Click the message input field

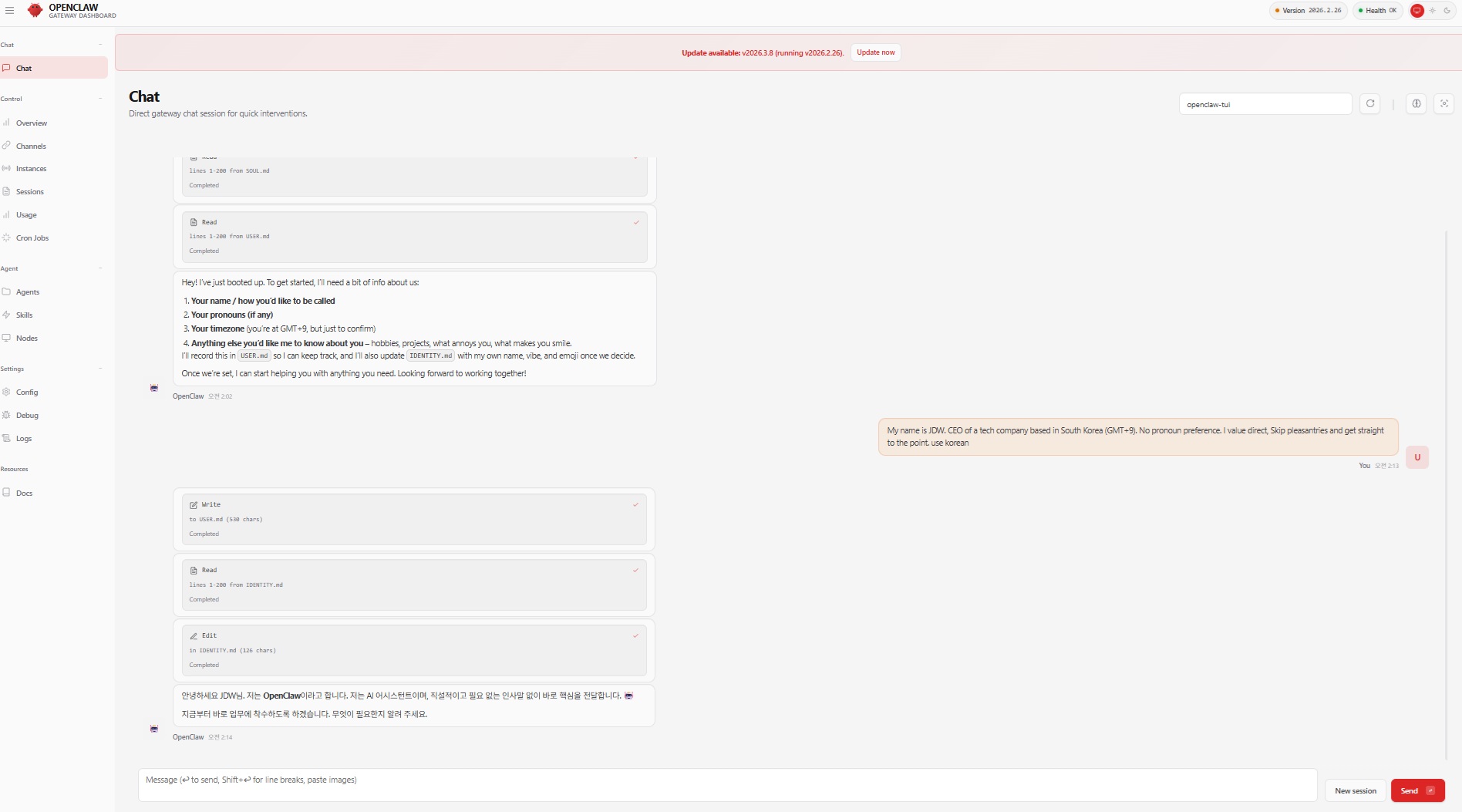(726, 785)
